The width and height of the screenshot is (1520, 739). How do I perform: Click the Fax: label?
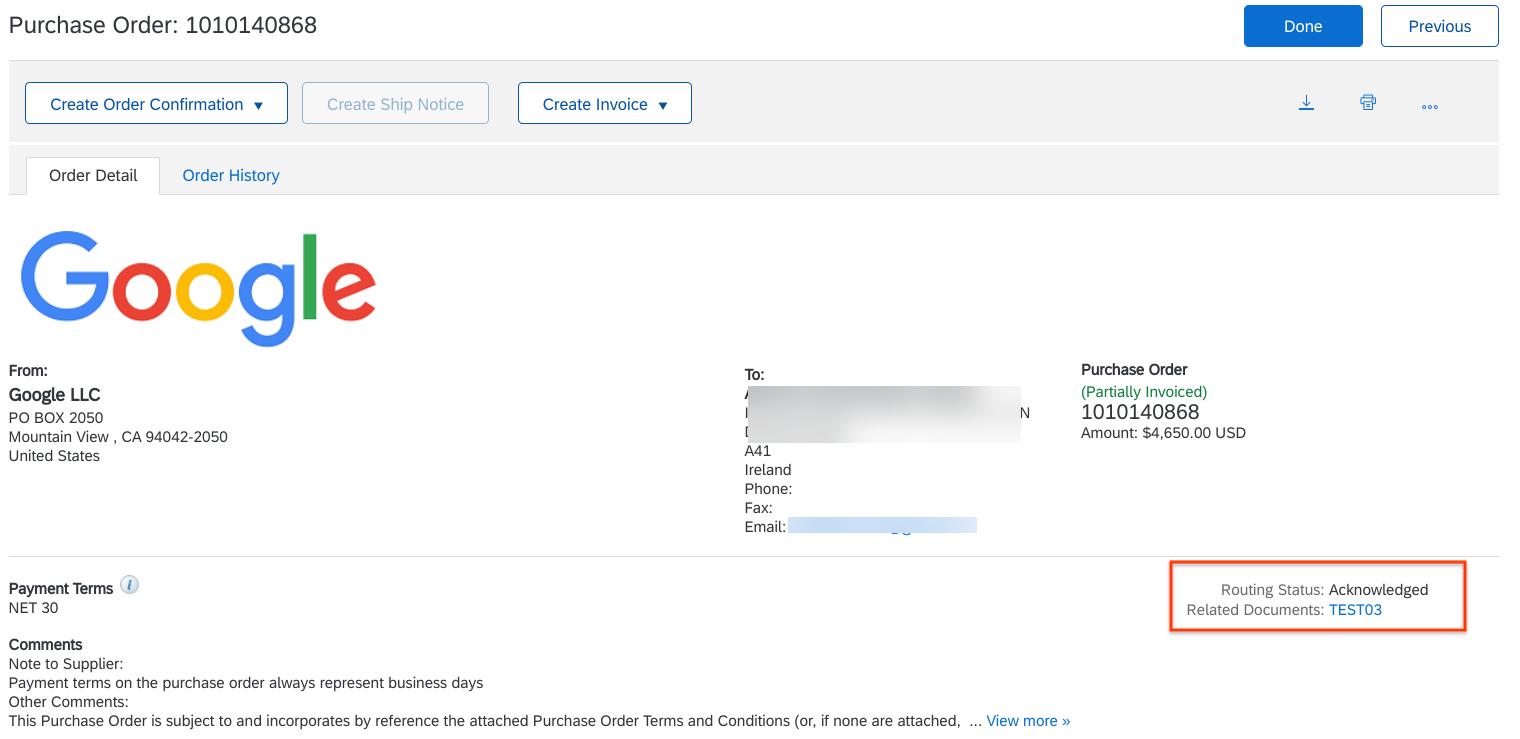coord(759,508)
